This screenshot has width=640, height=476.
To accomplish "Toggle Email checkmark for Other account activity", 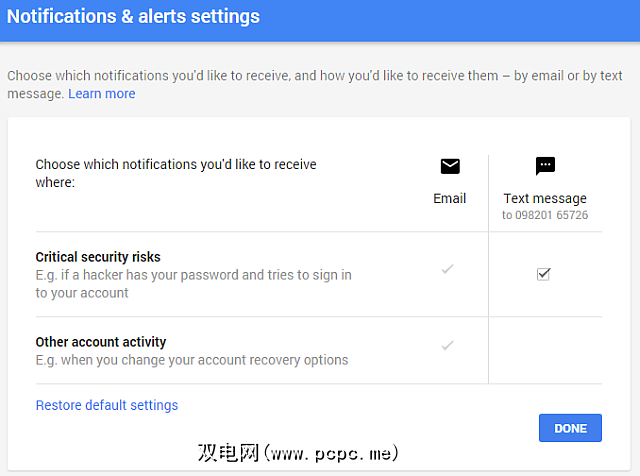I will click(x=448, y=346).
